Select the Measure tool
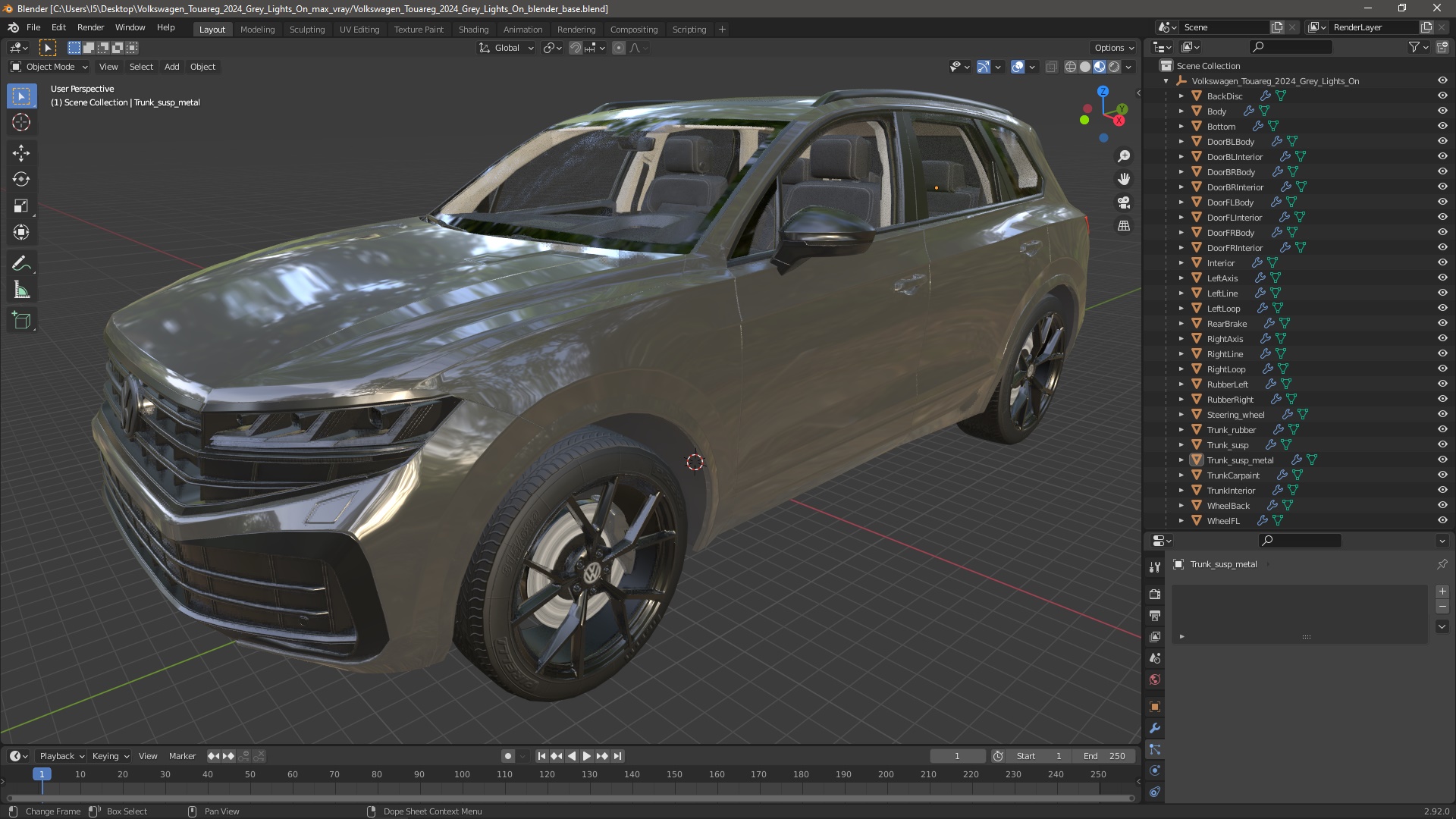Screen dimensions: 1456x819 point(21,290)
